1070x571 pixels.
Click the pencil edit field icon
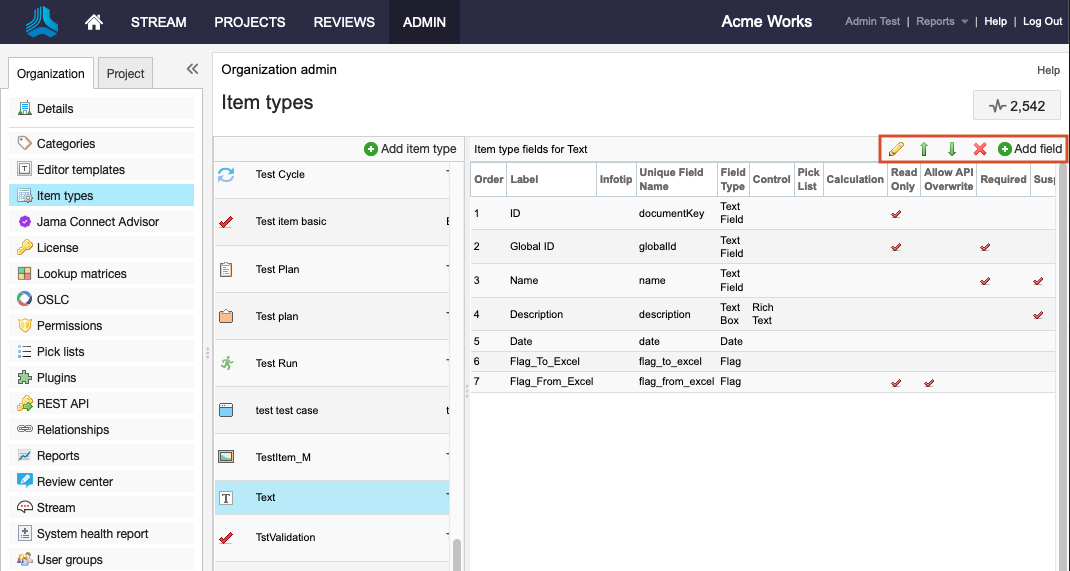click(896, 149)
